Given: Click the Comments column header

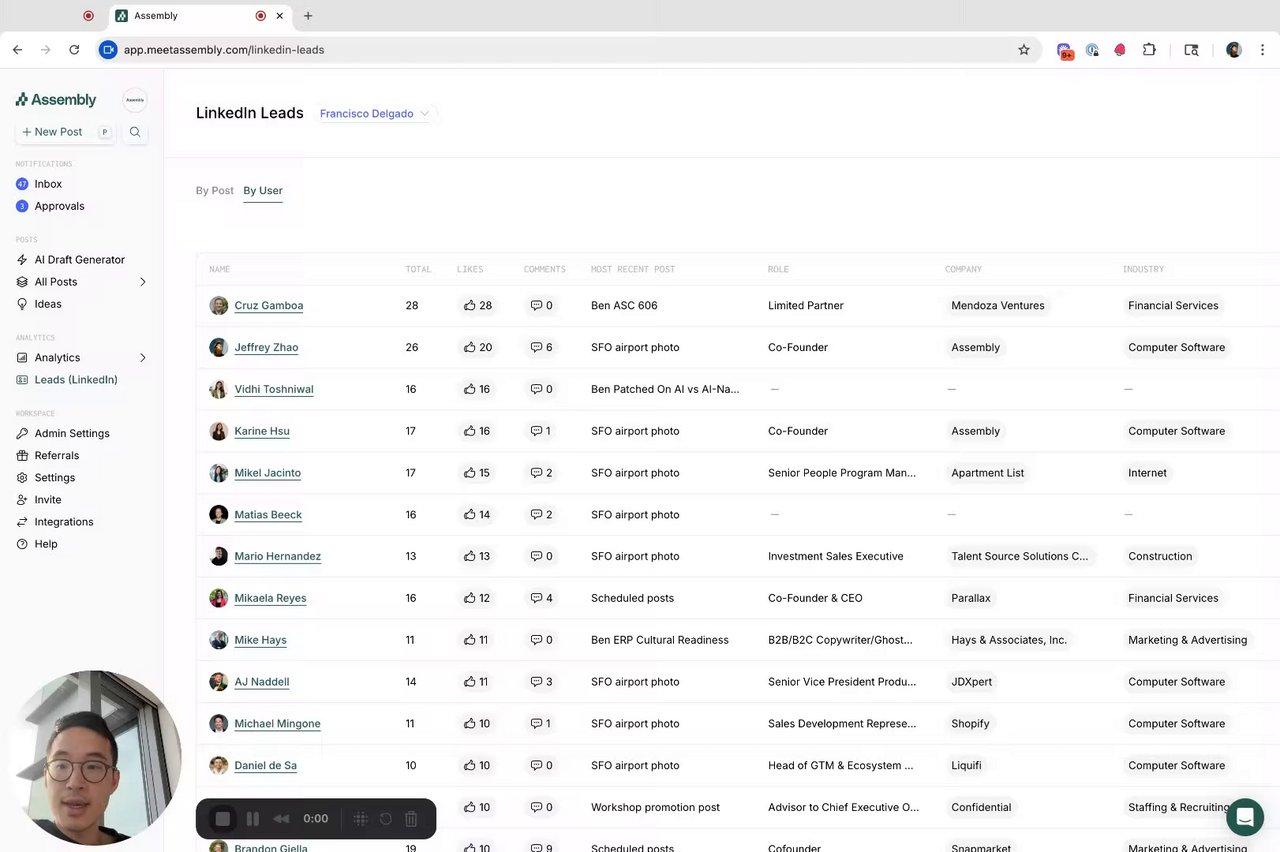Looking at the screenshot, I should click(545, 270).
